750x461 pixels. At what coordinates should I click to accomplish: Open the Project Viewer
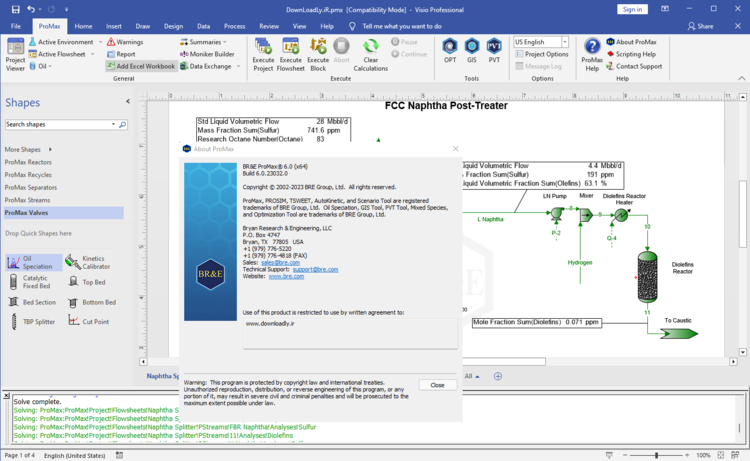click(x=15, y=54)
